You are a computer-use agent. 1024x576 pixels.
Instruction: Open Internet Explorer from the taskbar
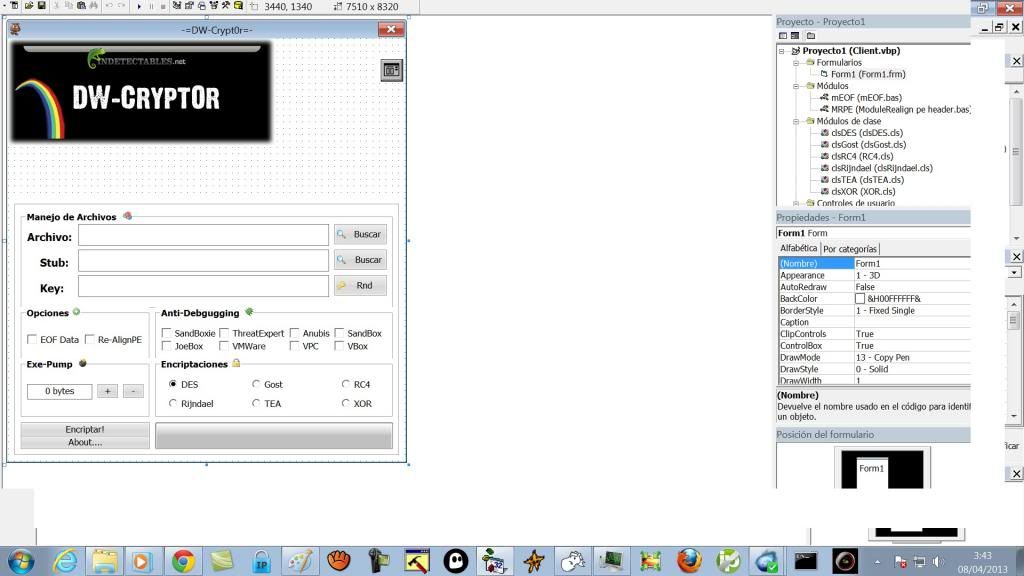(65, 561)
